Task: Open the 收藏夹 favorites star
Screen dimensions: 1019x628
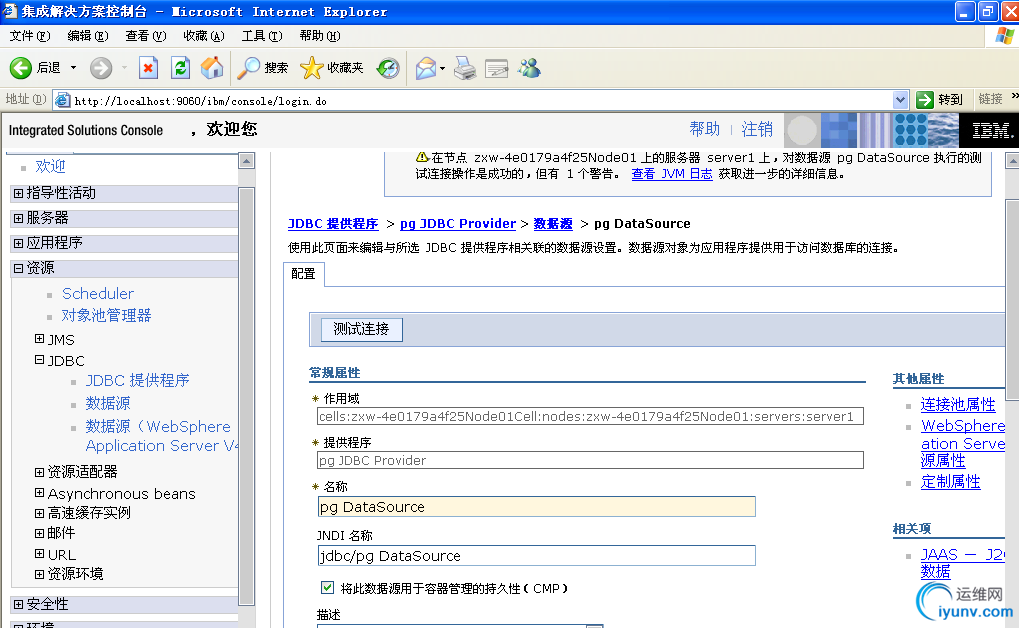Action: click(331, 68)
